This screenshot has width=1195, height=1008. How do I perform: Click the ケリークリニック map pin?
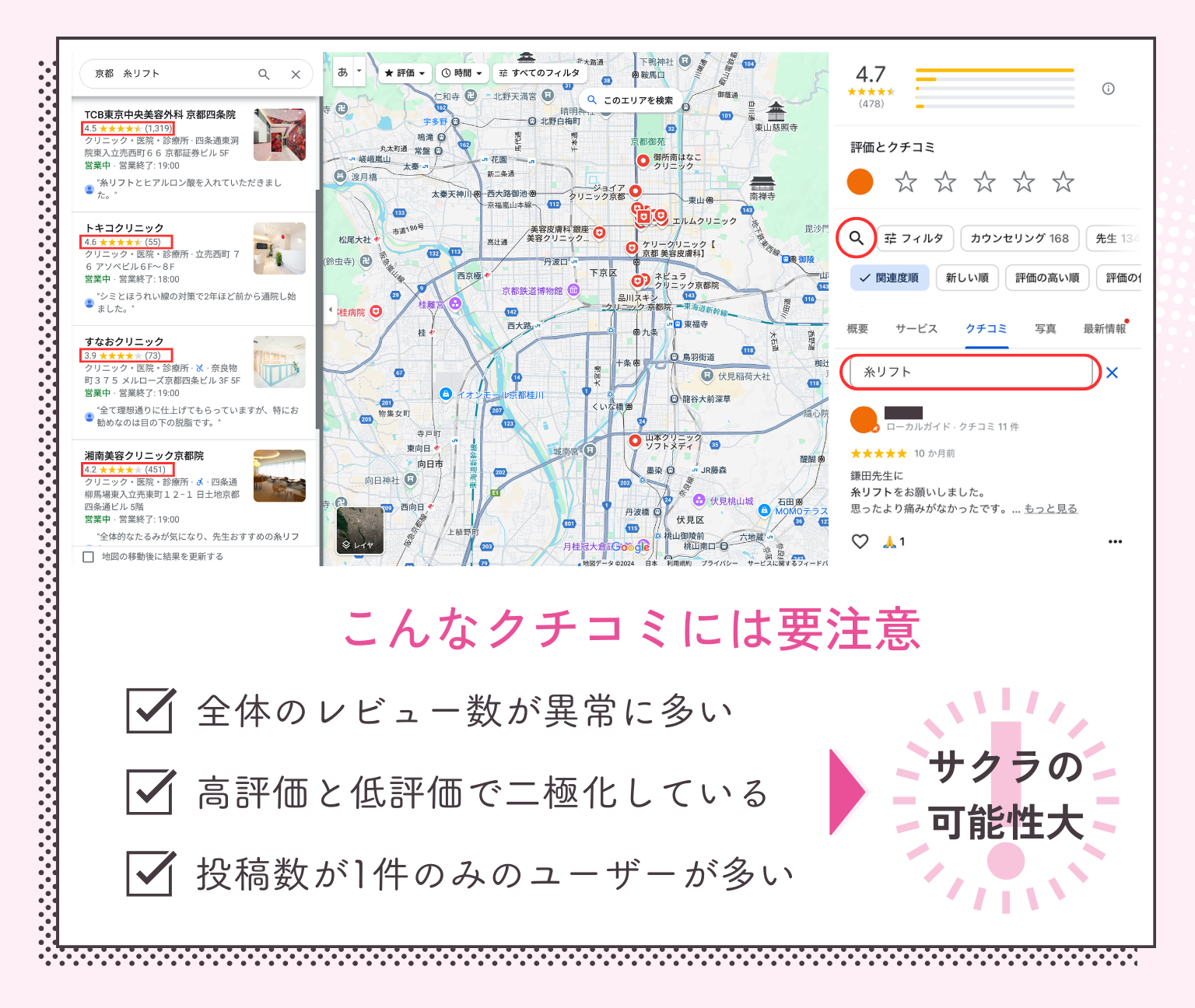tap(632, 247)
